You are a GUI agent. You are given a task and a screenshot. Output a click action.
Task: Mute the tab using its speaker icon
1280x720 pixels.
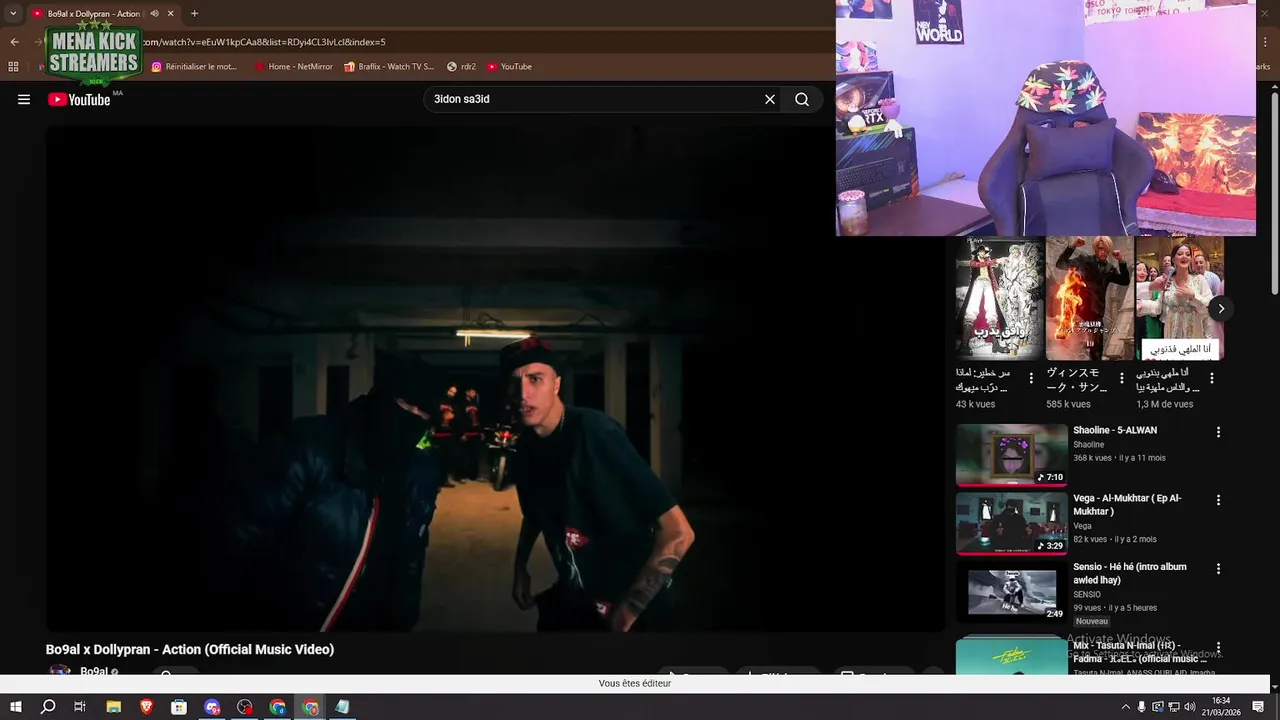pos(154,14)
